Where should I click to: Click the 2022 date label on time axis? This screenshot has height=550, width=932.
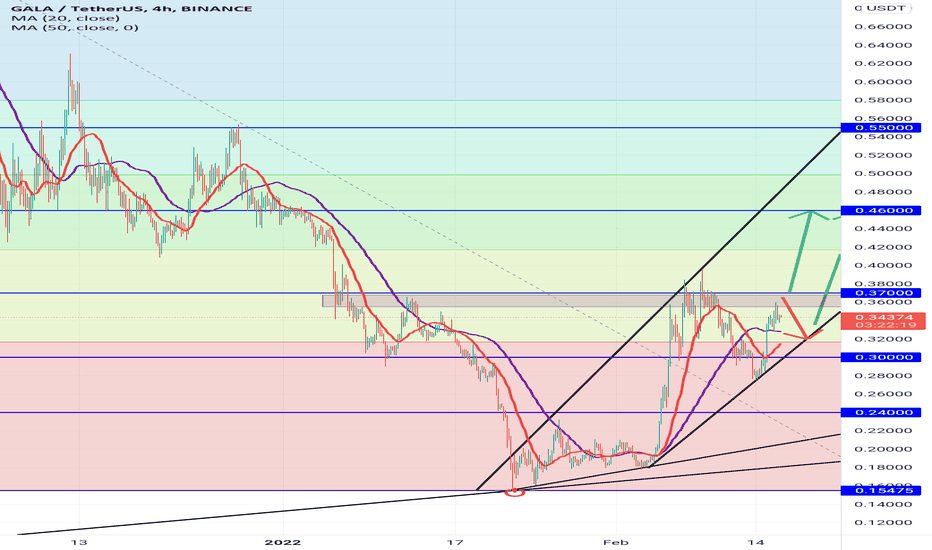(x=283, y=542)
